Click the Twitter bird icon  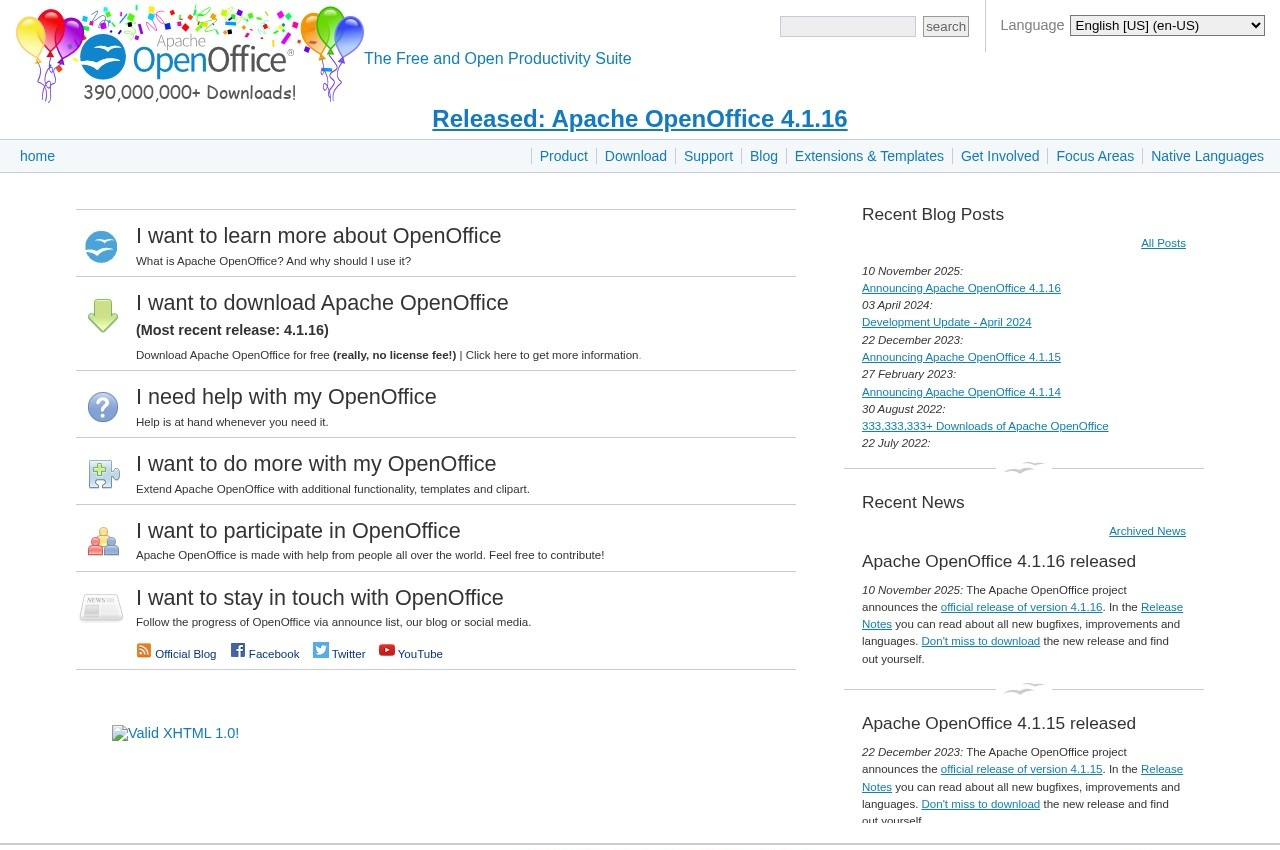[x=321, y=650]
